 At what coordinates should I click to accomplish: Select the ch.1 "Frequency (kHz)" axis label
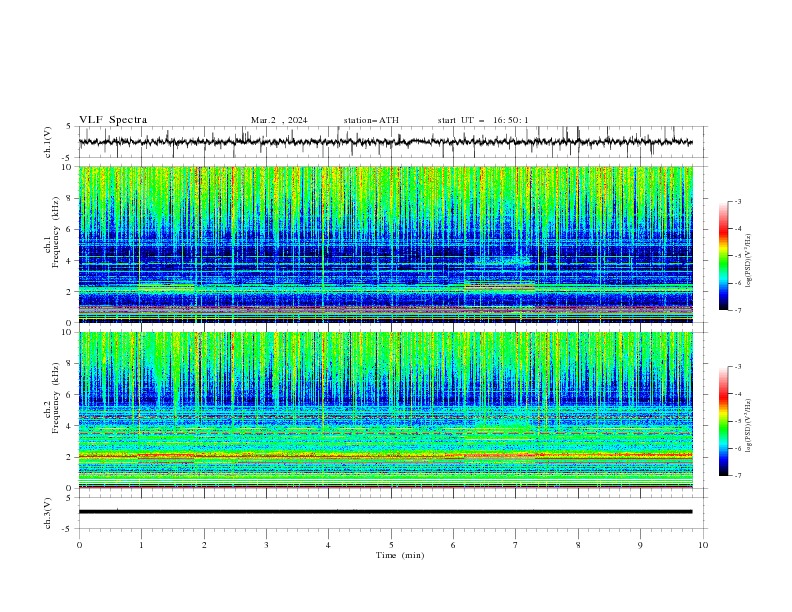click(x=54, y=233)
